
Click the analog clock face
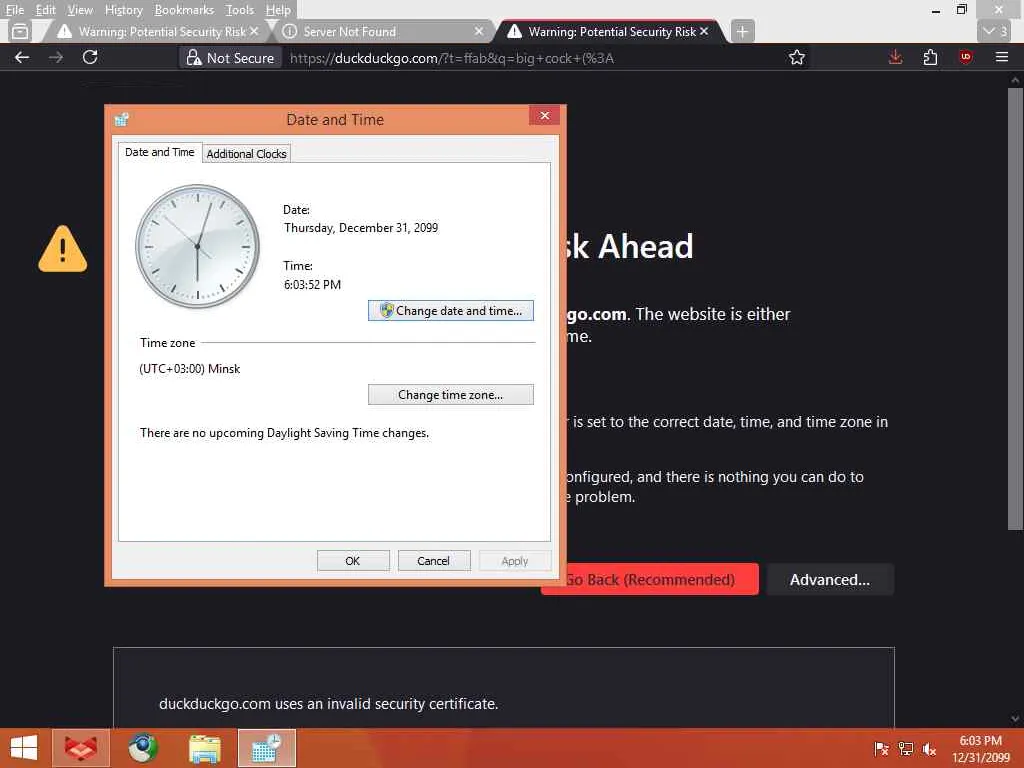(197, 247)
